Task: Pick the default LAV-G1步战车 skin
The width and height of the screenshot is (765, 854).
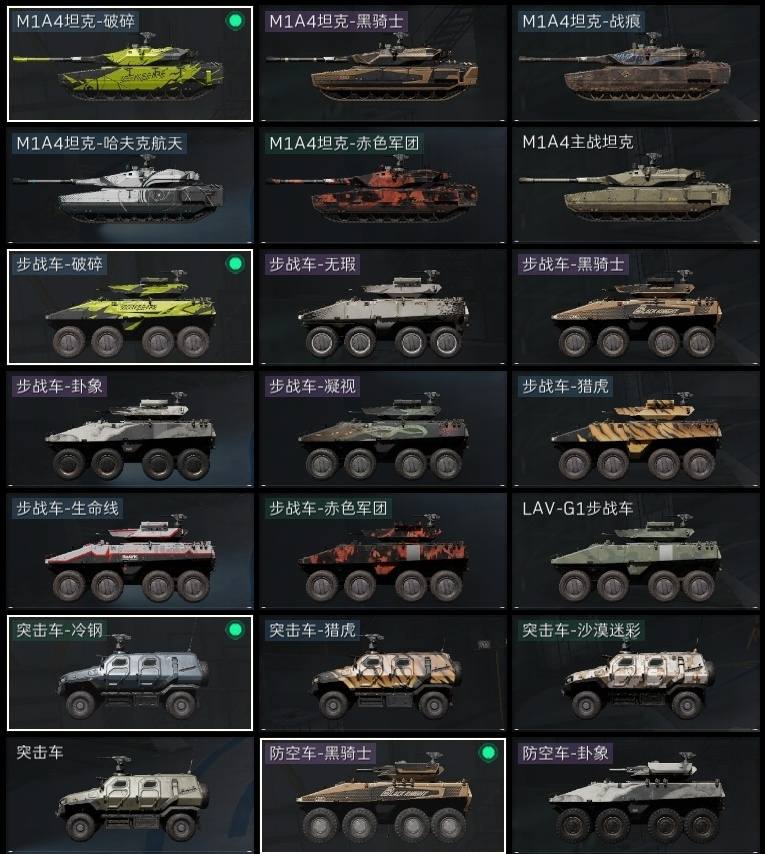Action: 635,551
